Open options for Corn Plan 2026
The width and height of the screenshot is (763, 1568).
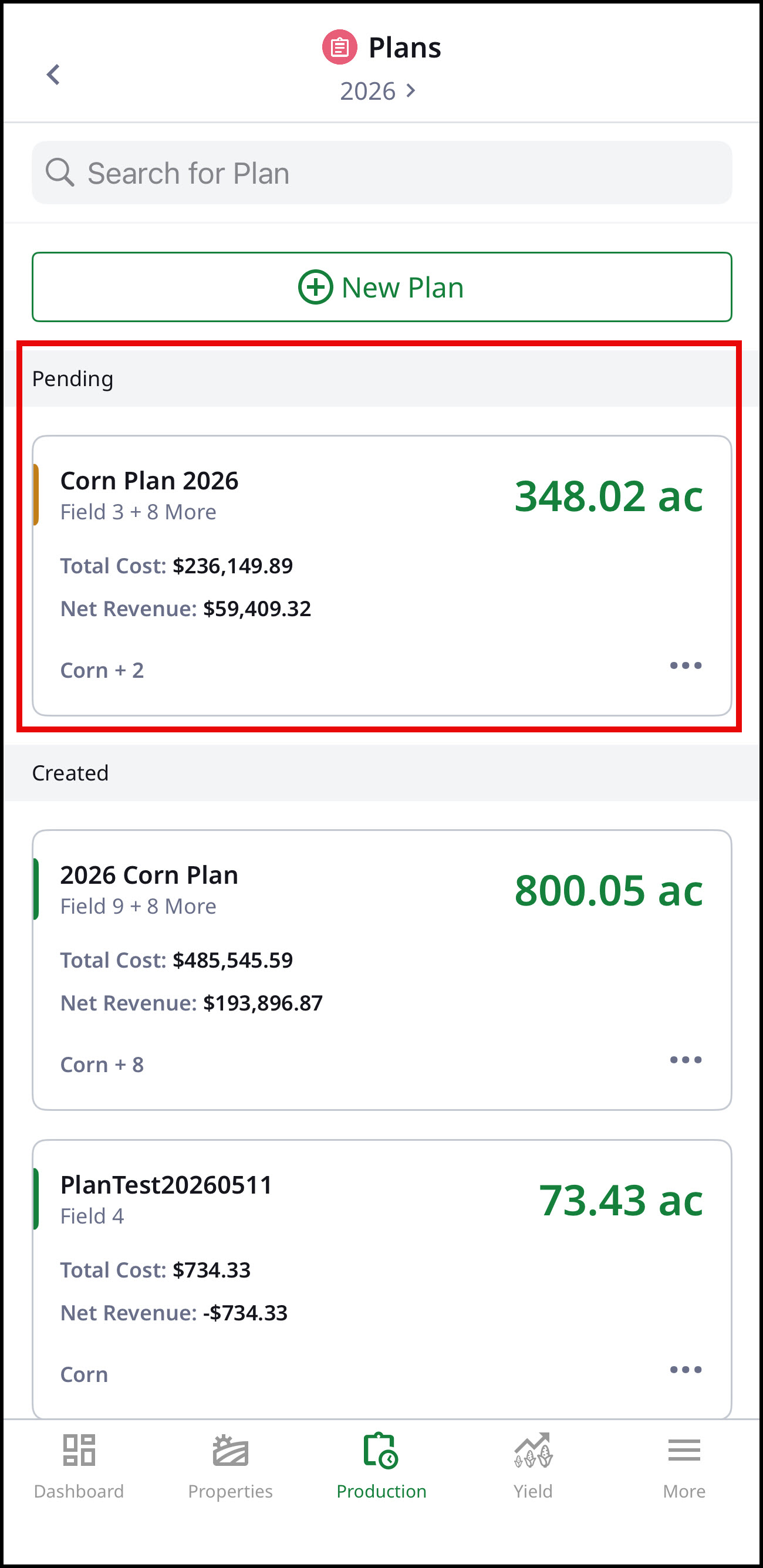(x=686, y=665)
